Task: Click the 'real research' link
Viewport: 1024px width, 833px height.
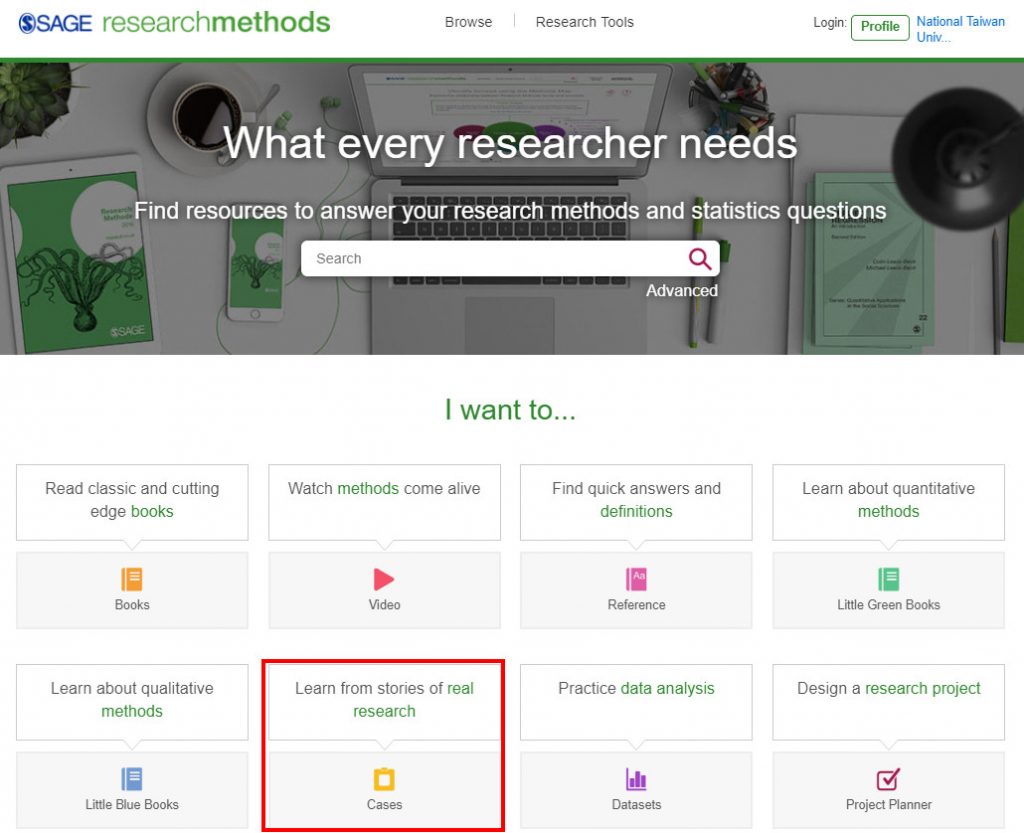Action: pos(413,699)
